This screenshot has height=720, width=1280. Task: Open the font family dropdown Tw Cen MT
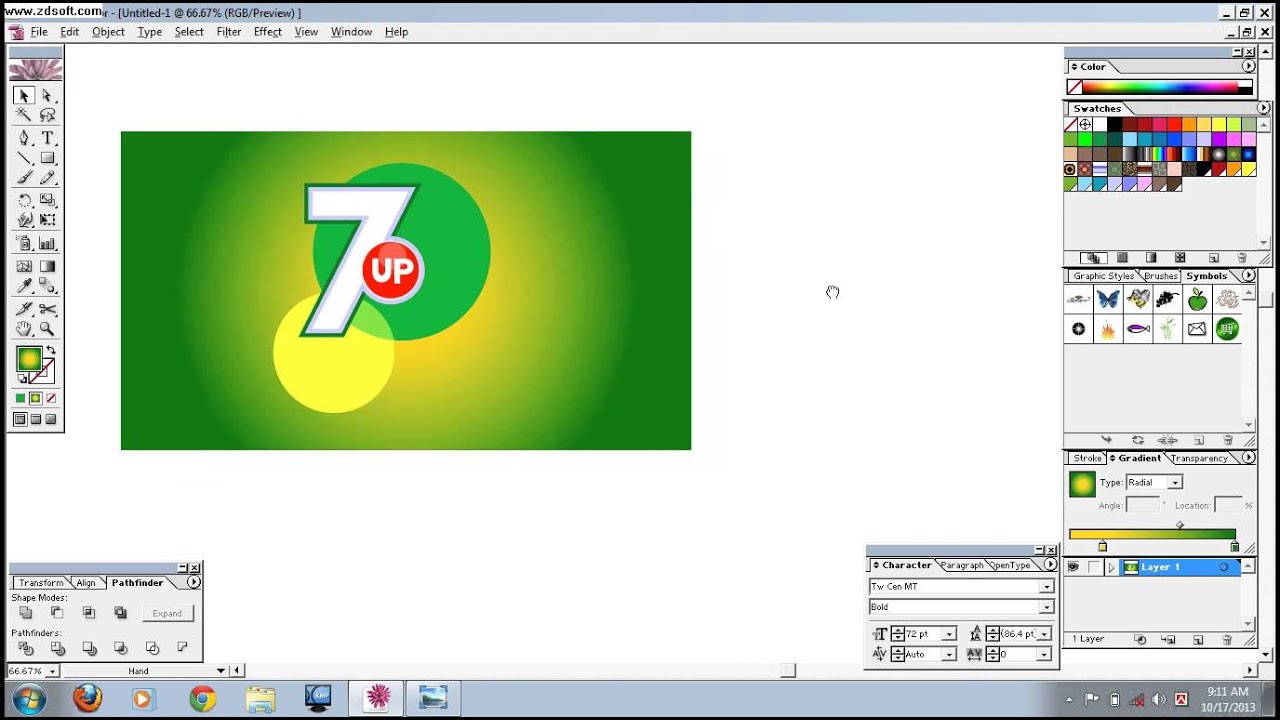[1046, 587]
